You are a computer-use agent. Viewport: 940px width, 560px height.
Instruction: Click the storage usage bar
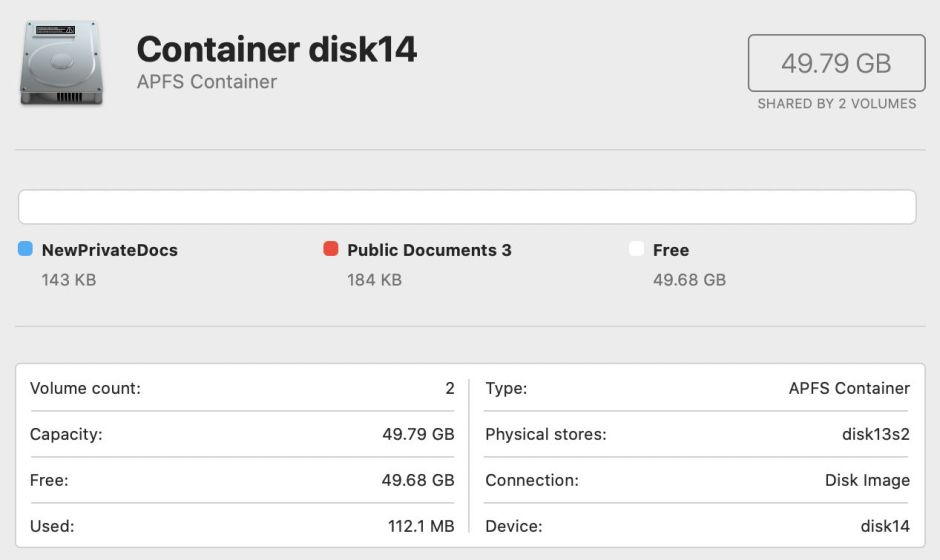click(467, 207)
